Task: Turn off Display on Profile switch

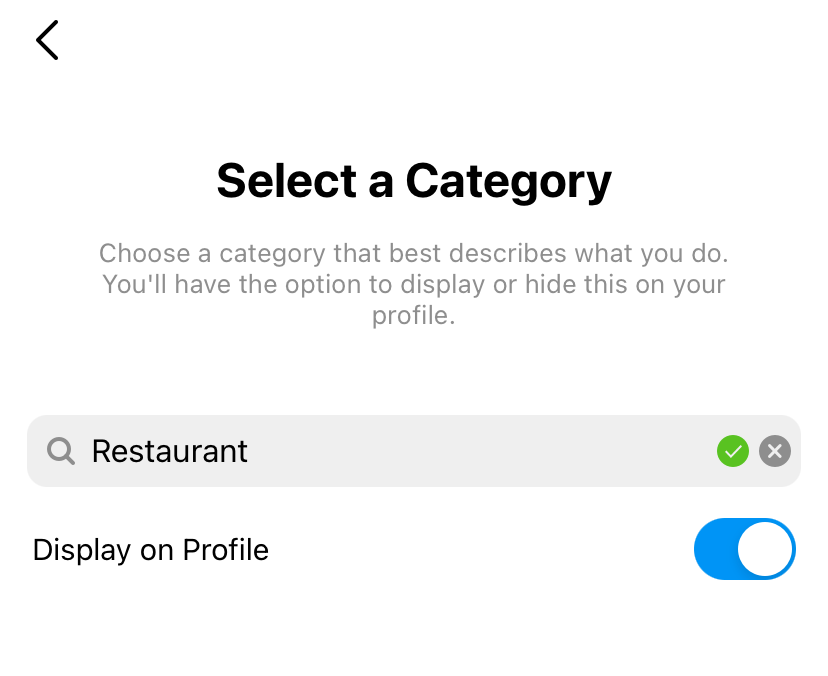Action: pos(744,549)
